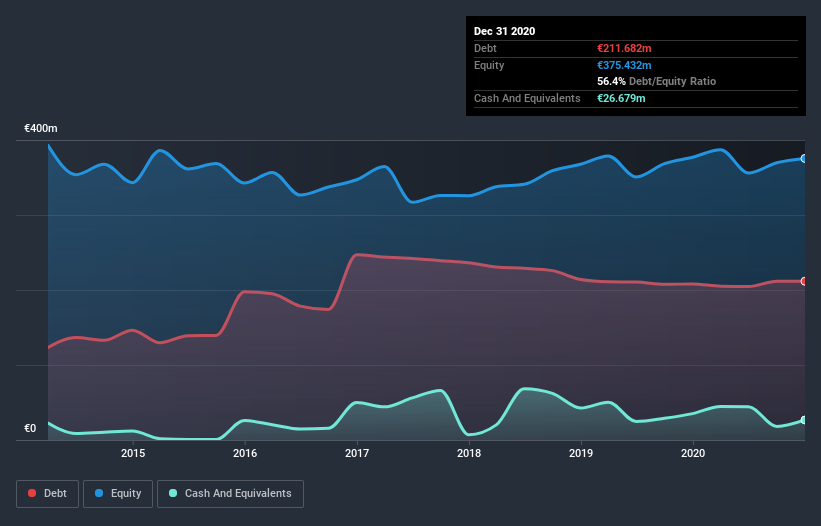Toggle the Equity legend button
The image size is (821, 526).
click(x=118, y=494)
